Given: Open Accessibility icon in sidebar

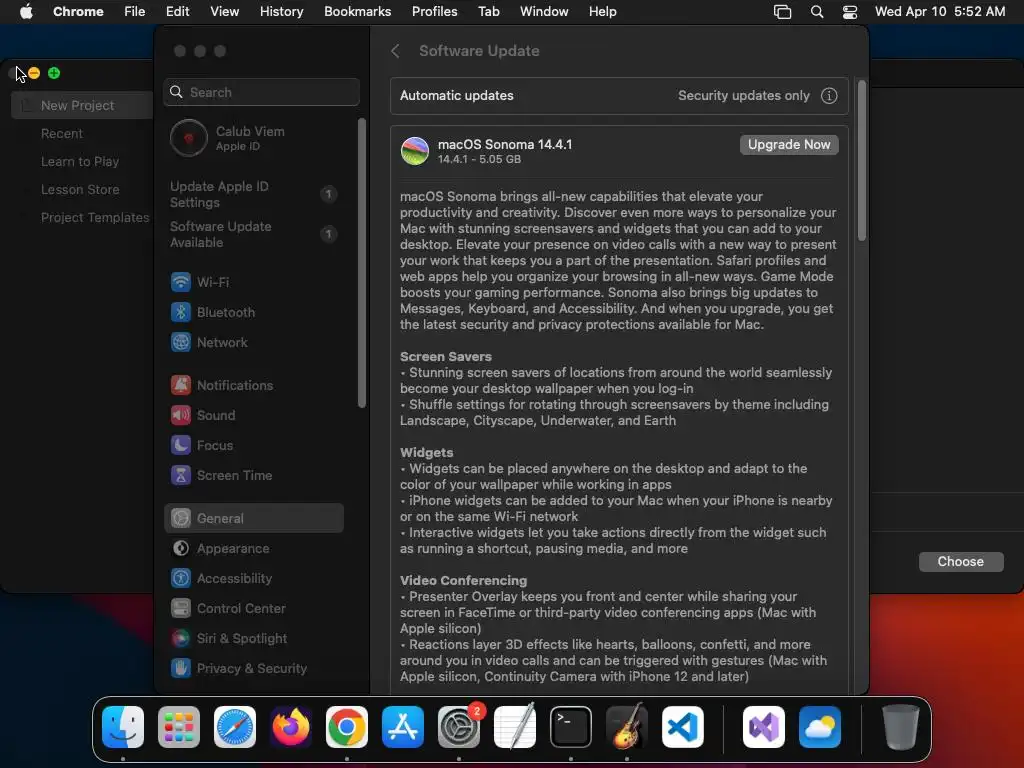Looking at the screenshot, I should tap(181, 579).
